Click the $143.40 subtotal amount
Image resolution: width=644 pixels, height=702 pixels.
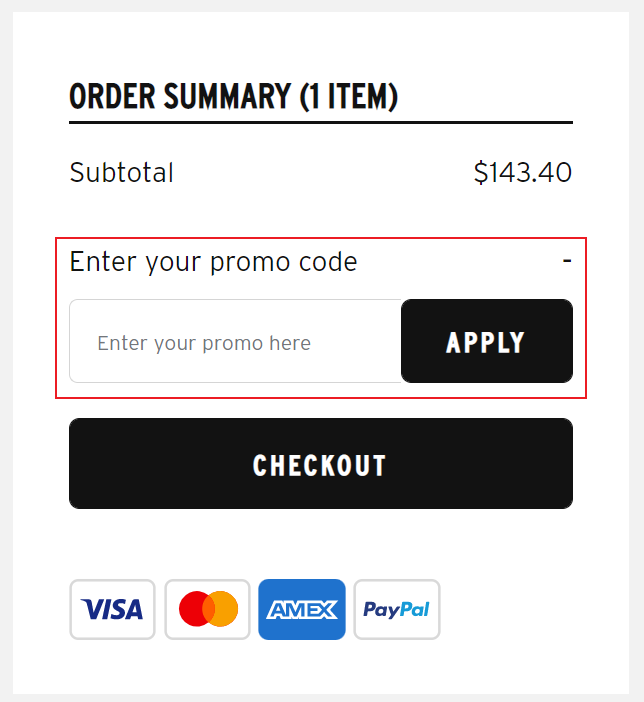coord(523,172)
